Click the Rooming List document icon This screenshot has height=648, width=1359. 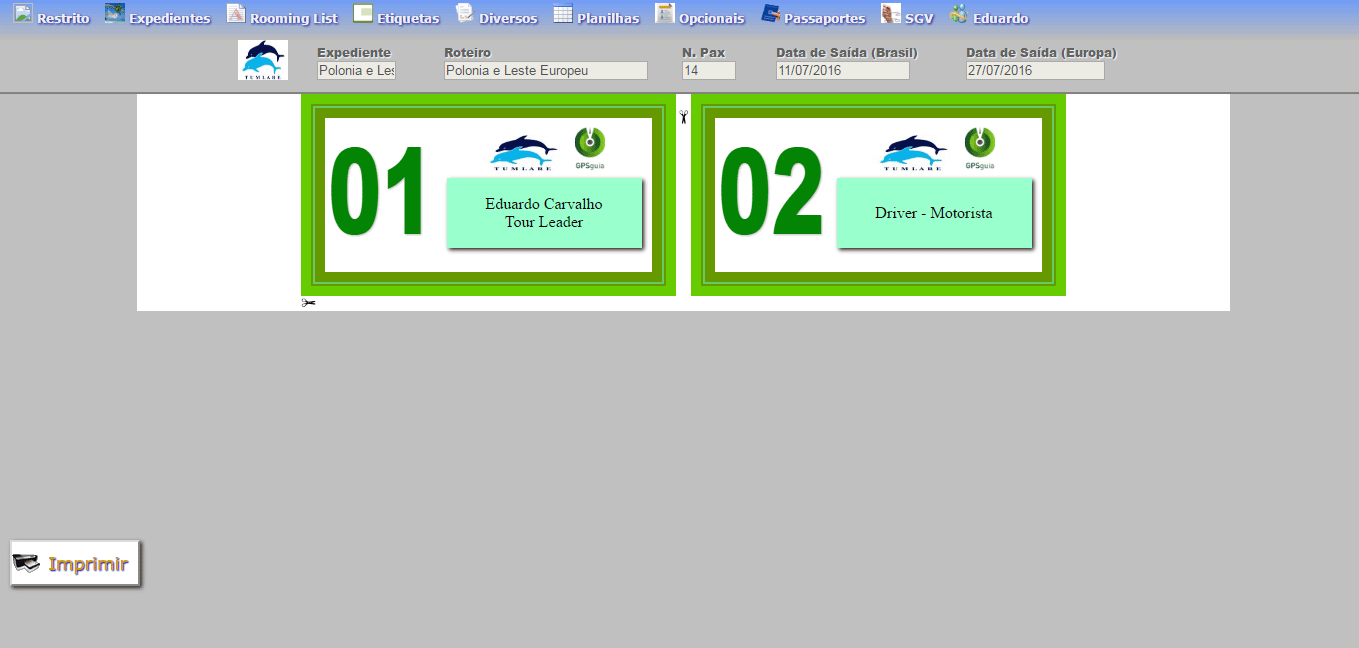click(236, 13)
